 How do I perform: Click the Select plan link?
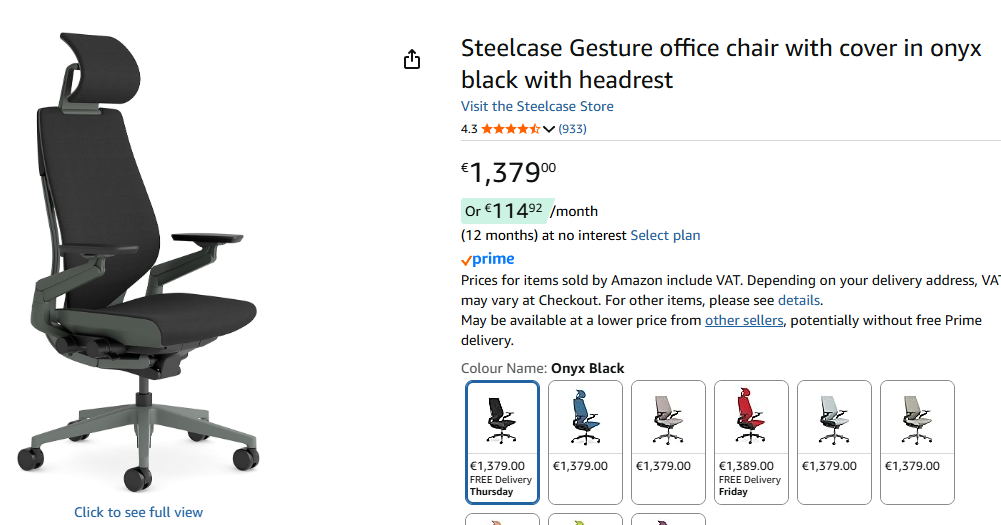pos(665,235)
